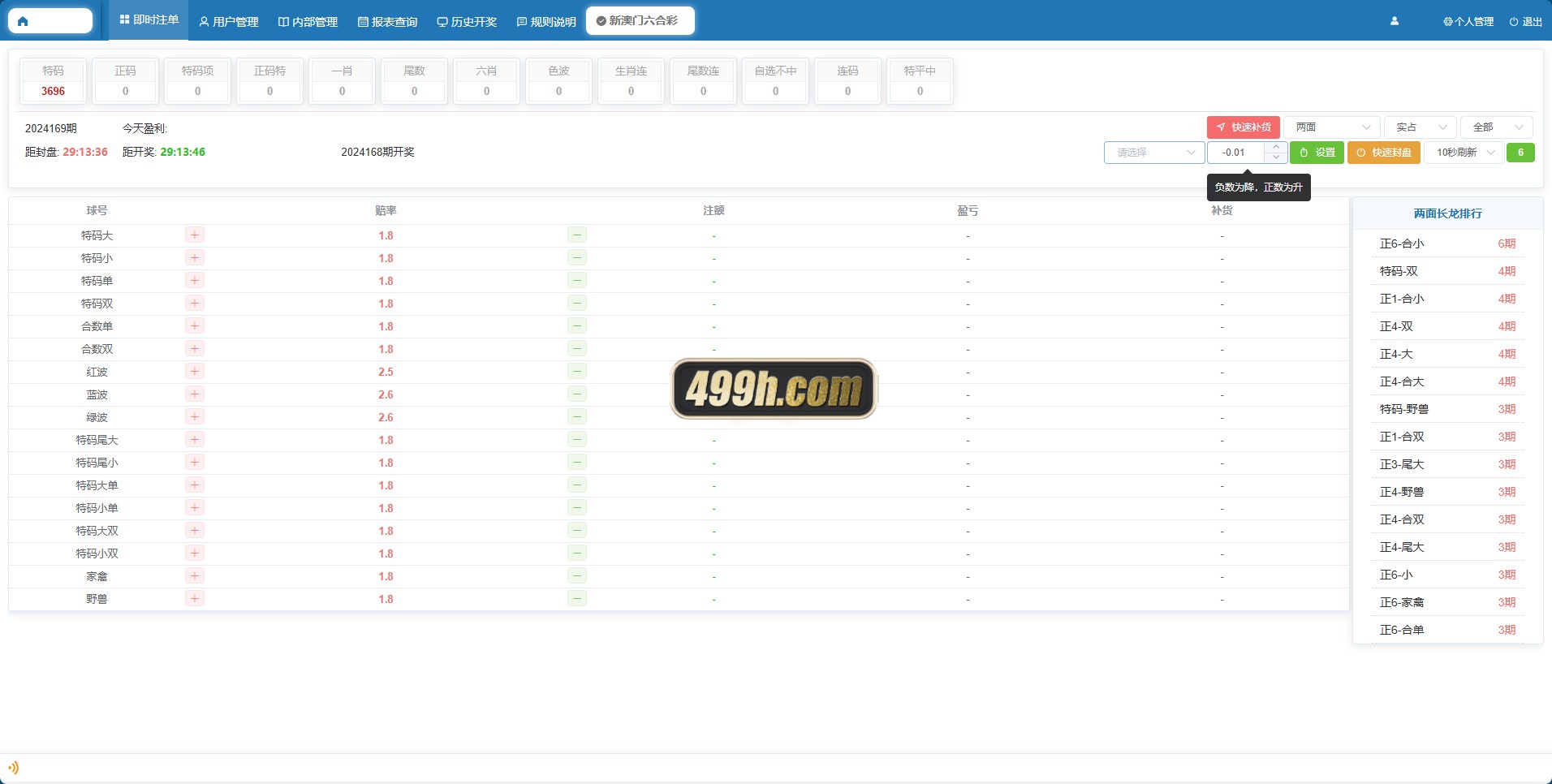The width and height of the screenshot is (1552, 784).
Task: Click plus icon for 特码单 row
Action: pos(195,281)
